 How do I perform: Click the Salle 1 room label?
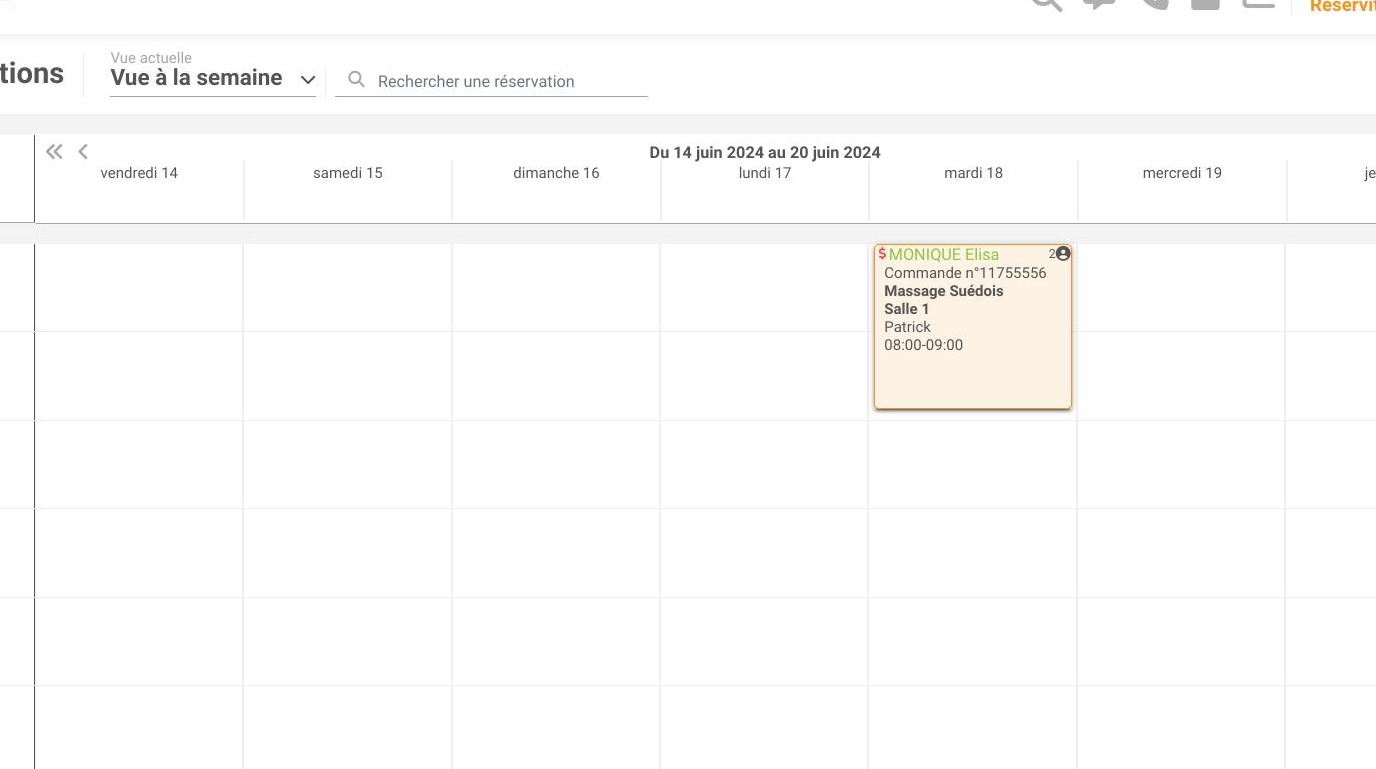(x=906, y=309)
